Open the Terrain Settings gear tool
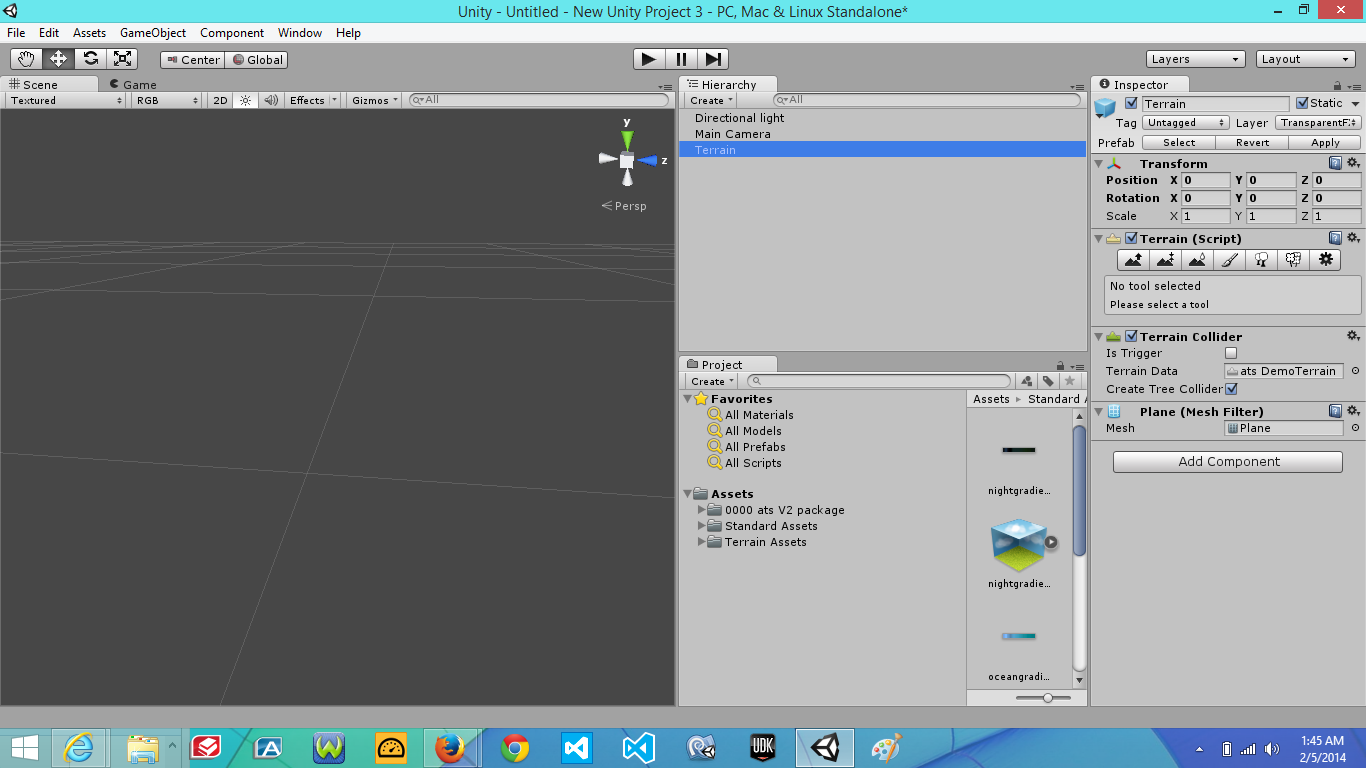This screenshot has width=1366, height=768. click(1326, 260)
